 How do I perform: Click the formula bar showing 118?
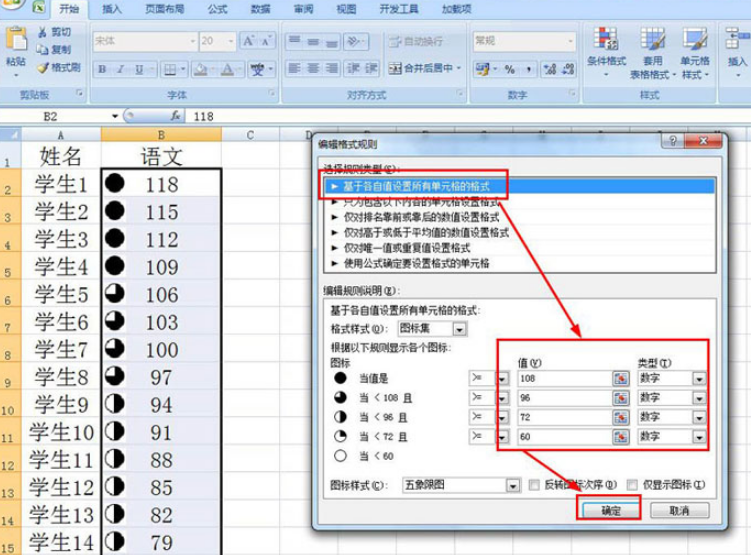coord(469,116)
